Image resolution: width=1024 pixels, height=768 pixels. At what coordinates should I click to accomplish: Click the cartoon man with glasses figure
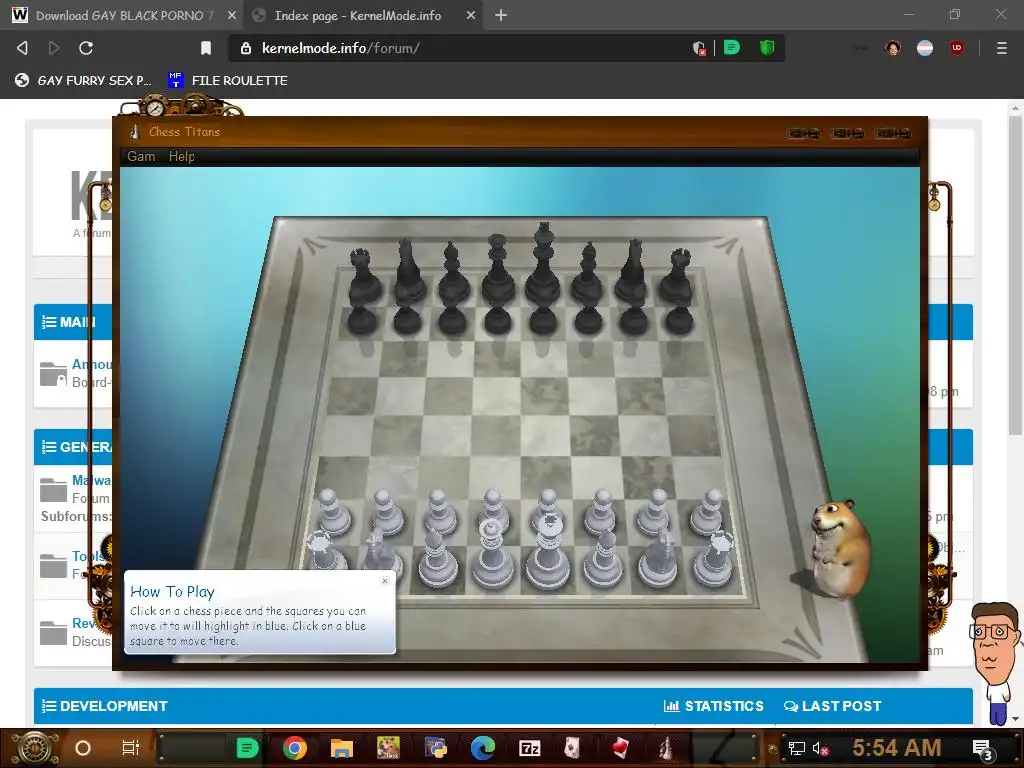995,662
